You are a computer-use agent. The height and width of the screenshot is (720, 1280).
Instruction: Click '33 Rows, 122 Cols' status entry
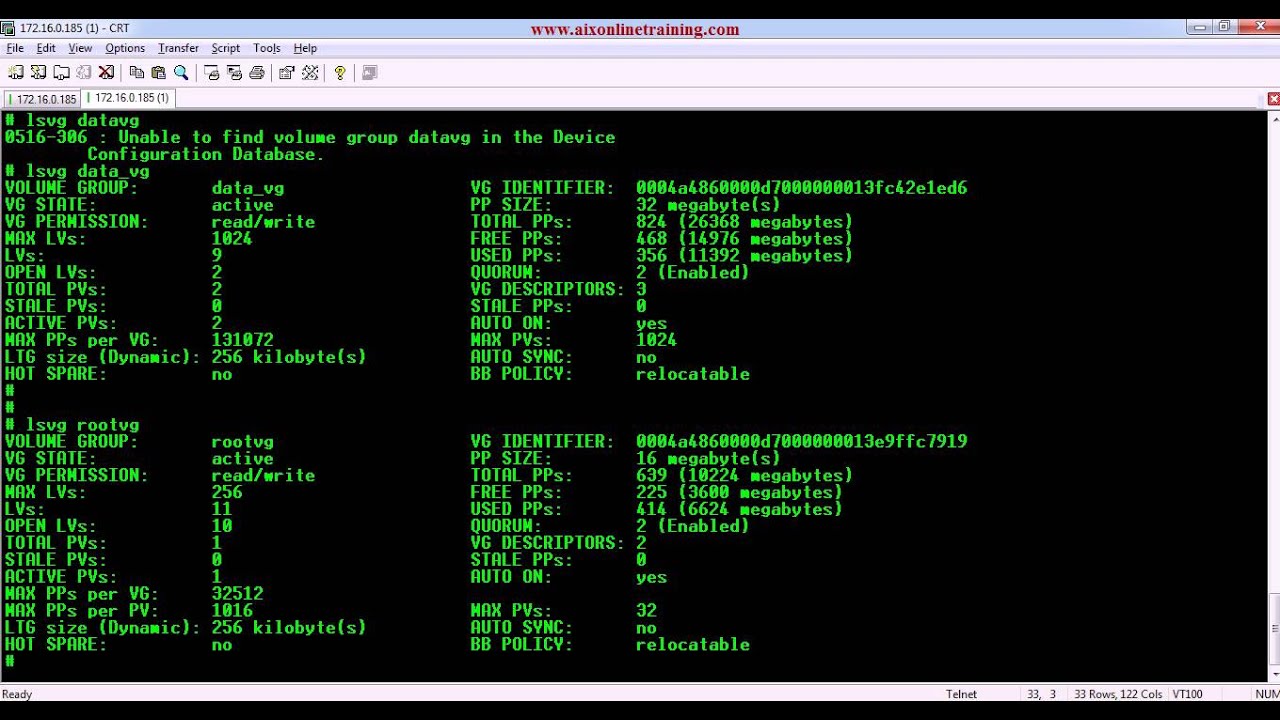click(x=1118, y=694)
